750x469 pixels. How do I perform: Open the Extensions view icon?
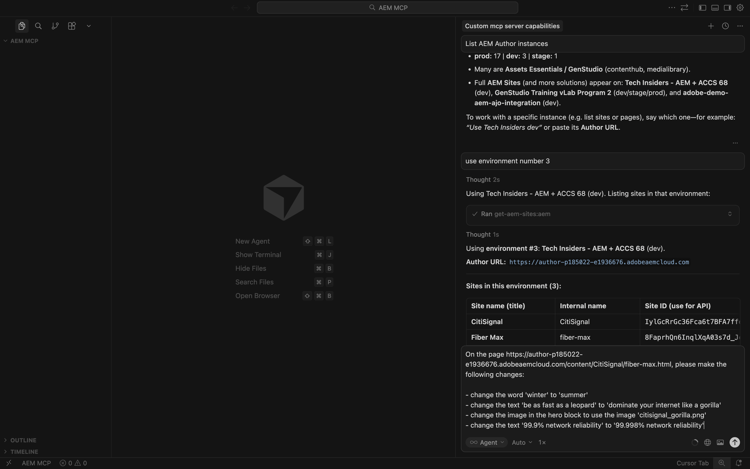[72, 26]
